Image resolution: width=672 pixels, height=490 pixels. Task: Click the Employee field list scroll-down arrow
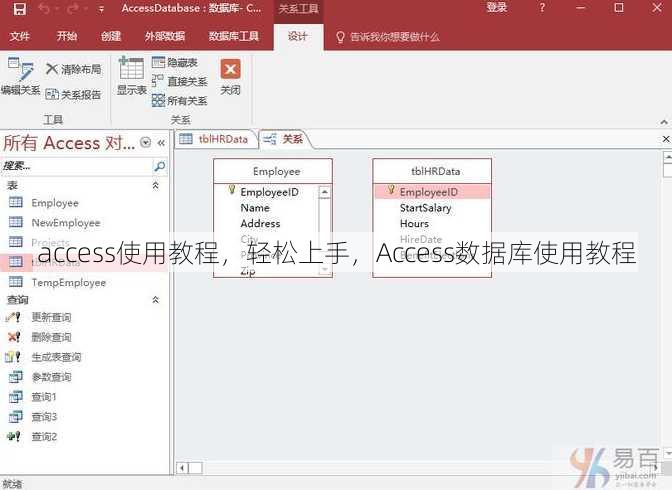[324, 269]
